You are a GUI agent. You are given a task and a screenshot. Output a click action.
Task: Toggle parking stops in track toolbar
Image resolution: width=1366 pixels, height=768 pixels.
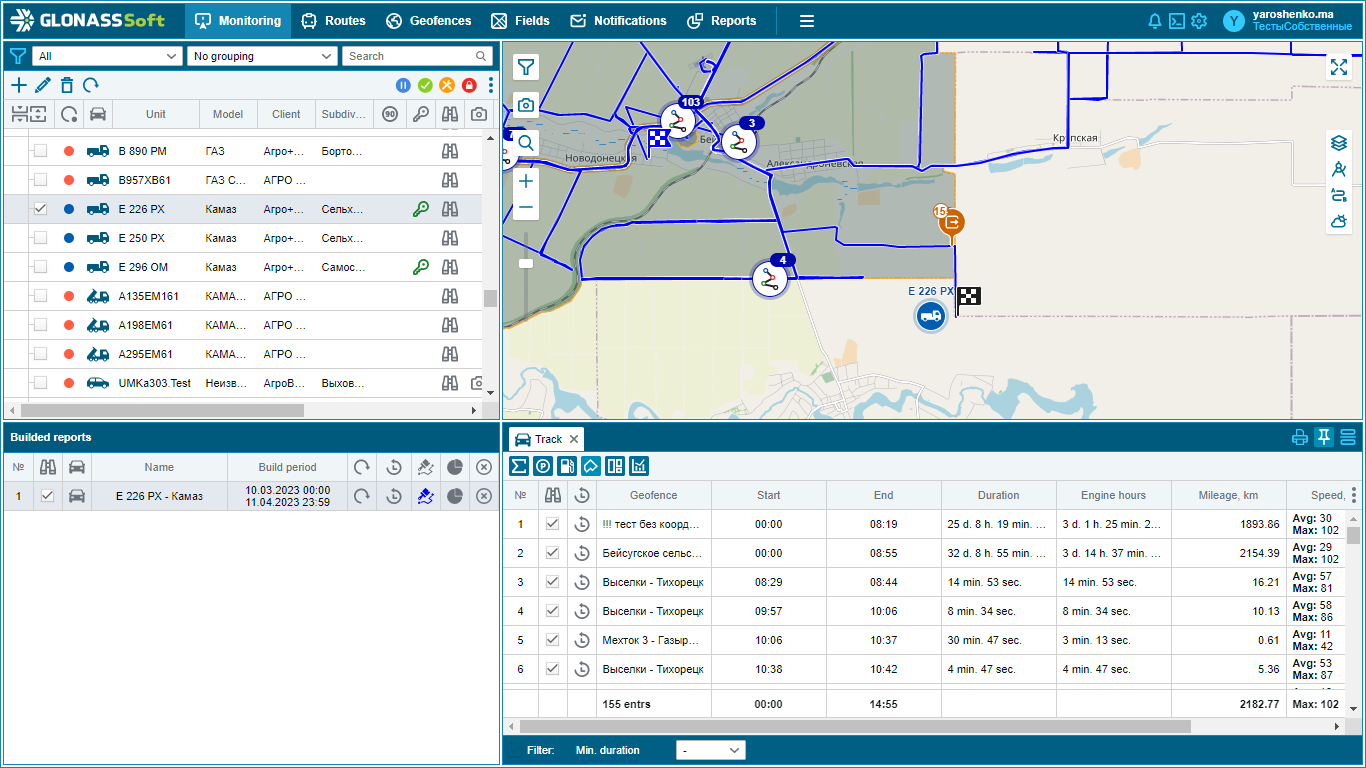[543, 465]
